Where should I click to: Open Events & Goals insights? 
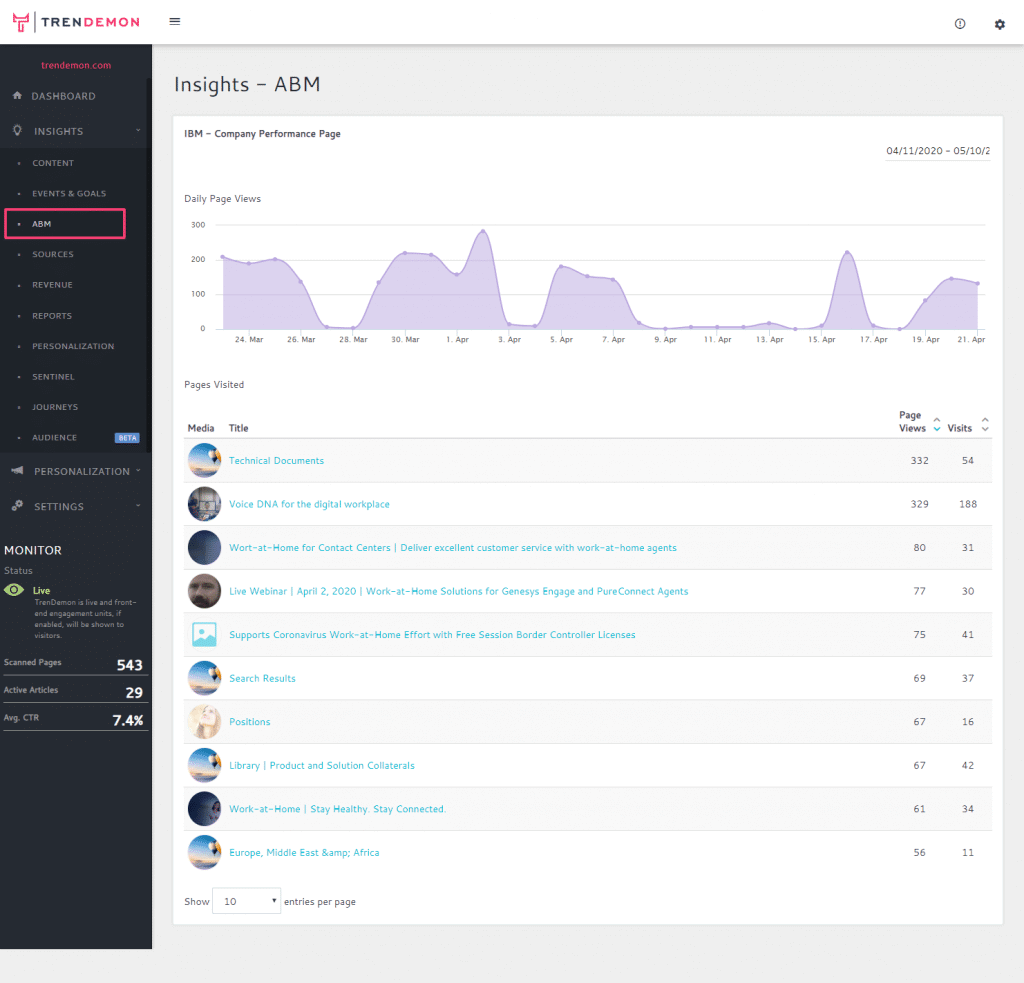click(x=69, y=193)
